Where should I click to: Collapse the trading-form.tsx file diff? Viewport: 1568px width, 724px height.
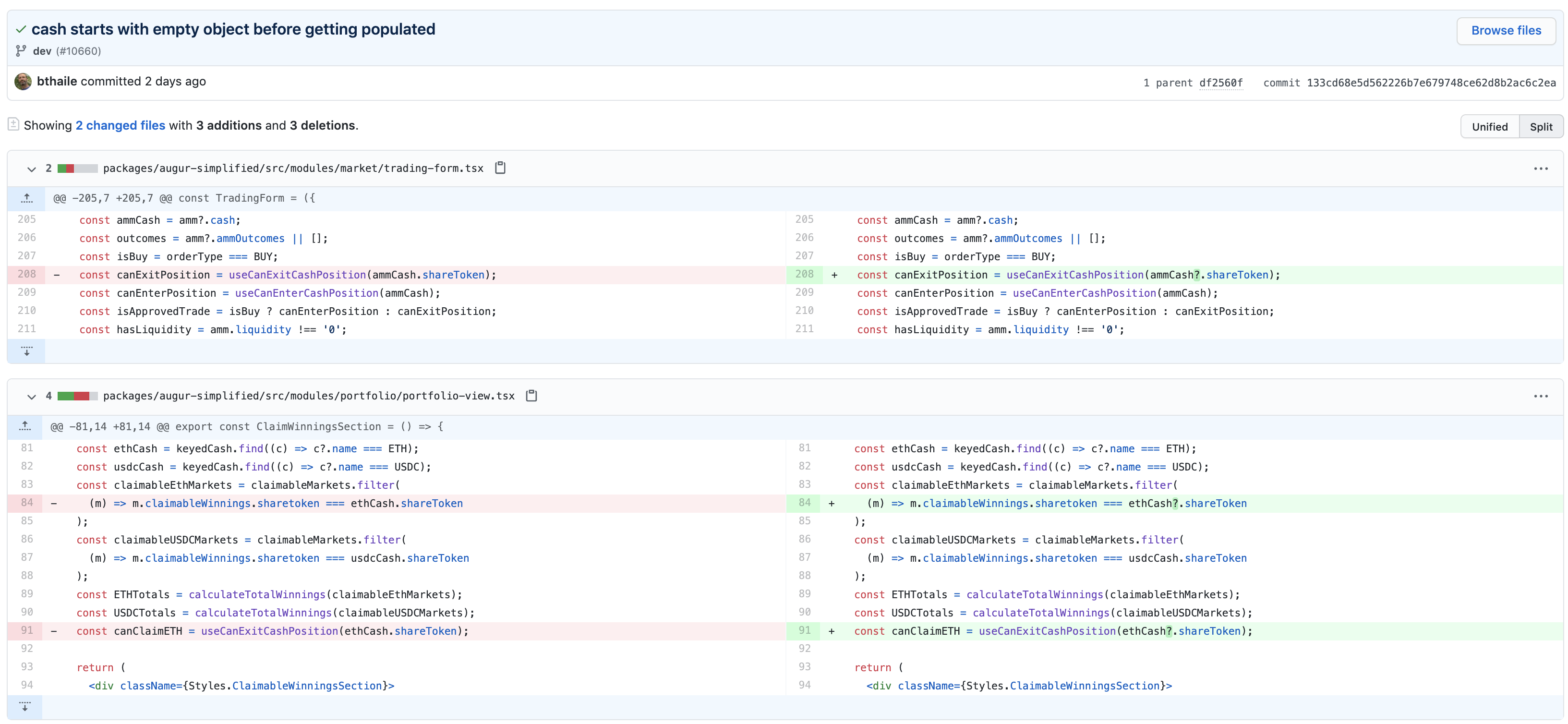pos(32,169)
